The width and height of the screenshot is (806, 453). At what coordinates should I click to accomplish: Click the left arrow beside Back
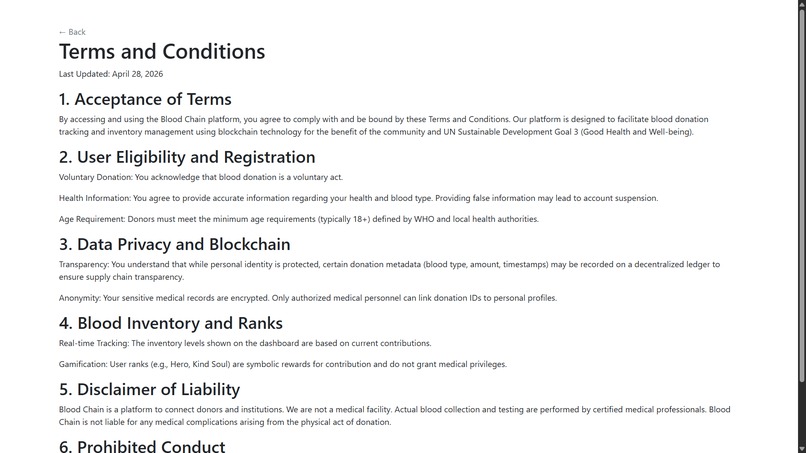[x=62, y=32]
